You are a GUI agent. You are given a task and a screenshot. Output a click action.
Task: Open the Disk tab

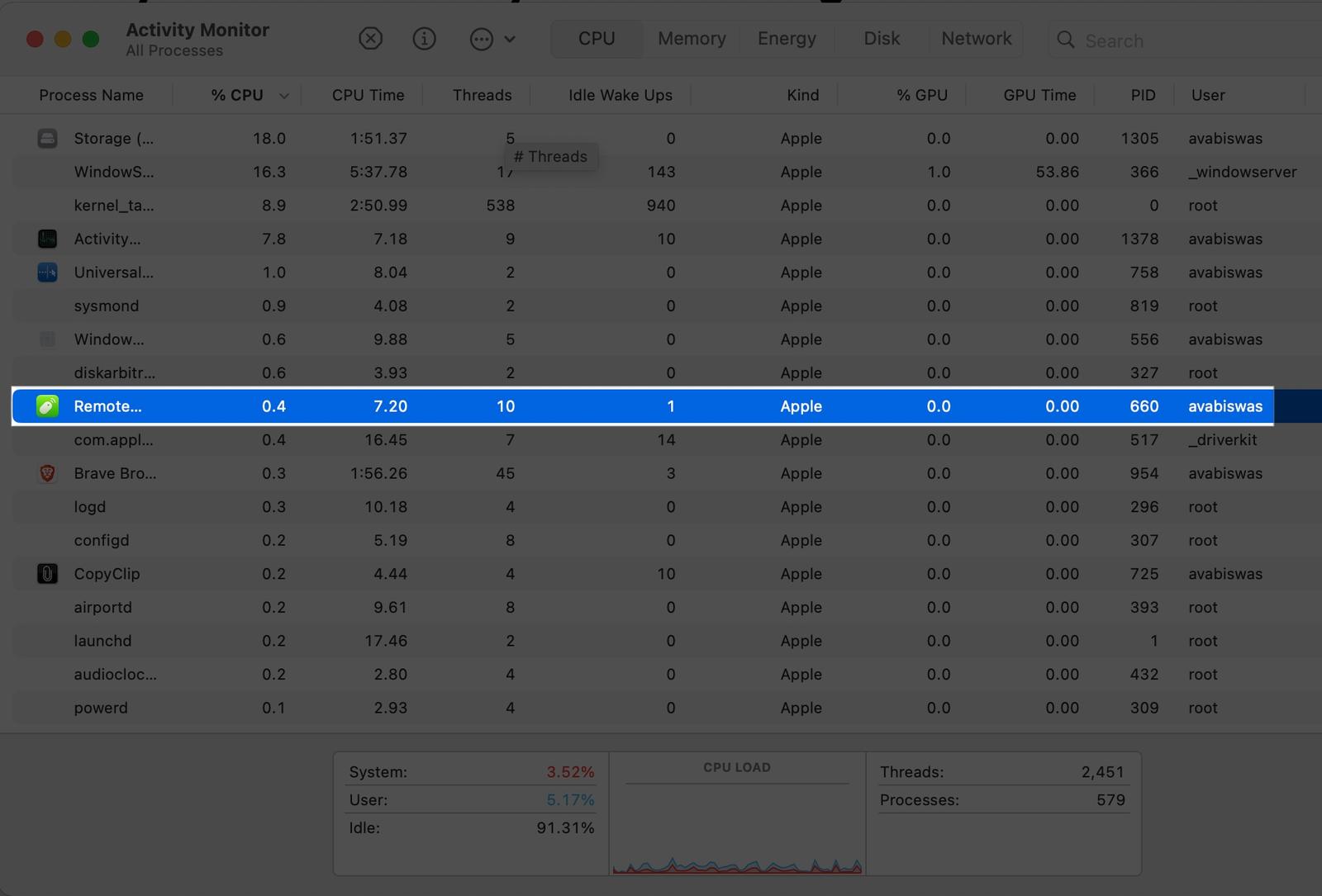[x=882, y=39]
